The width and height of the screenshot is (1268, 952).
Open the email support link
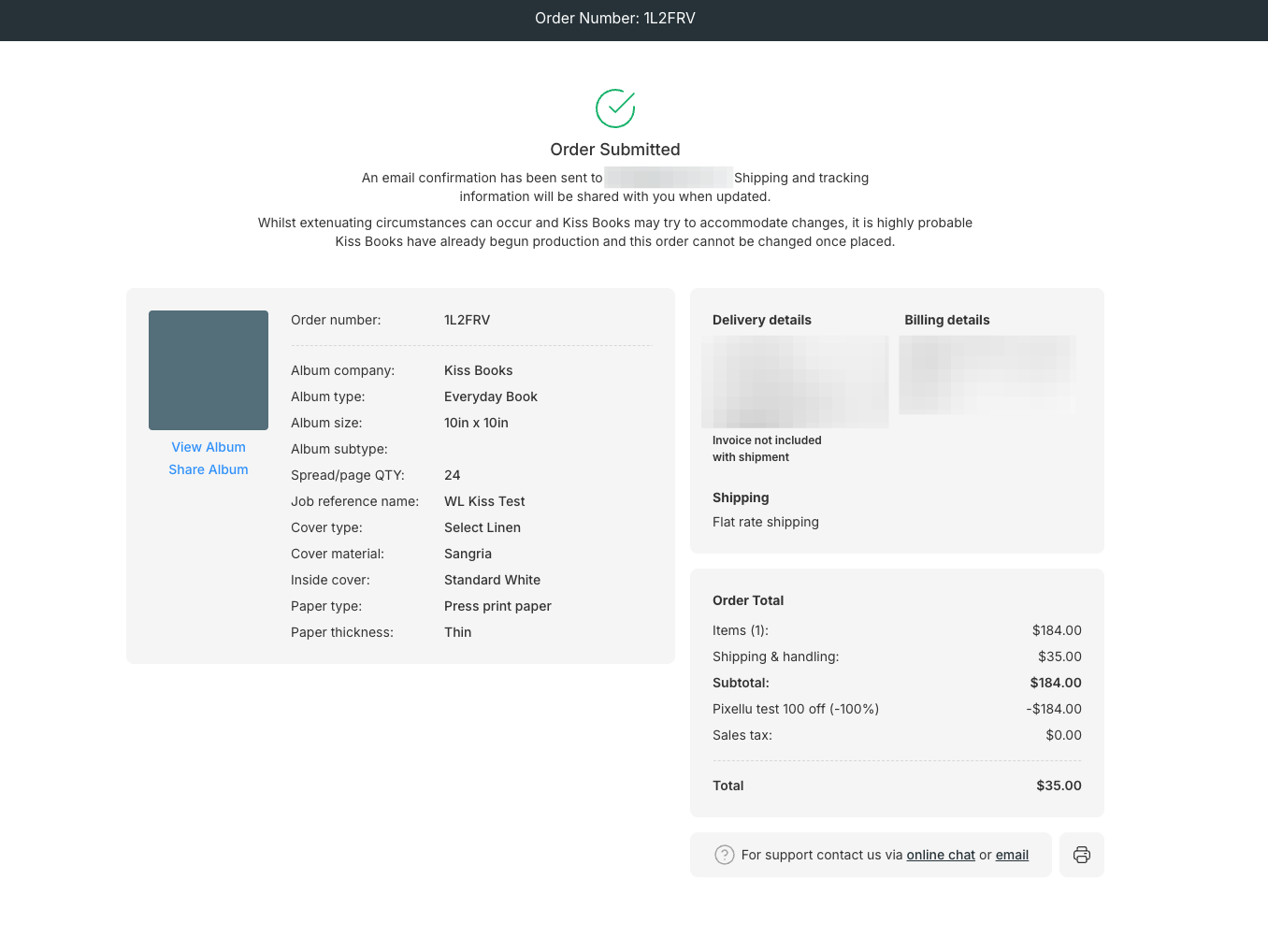[1012, 855]
